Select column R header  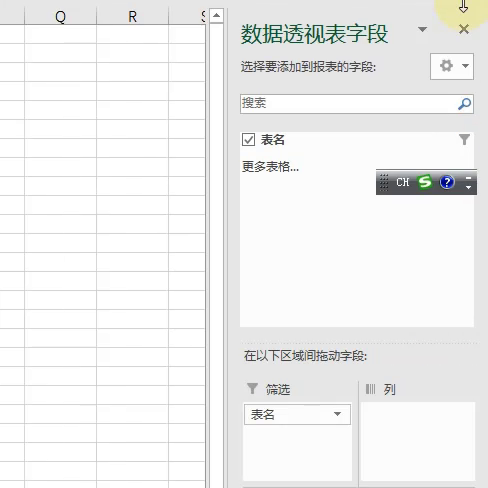pos(132,16)
